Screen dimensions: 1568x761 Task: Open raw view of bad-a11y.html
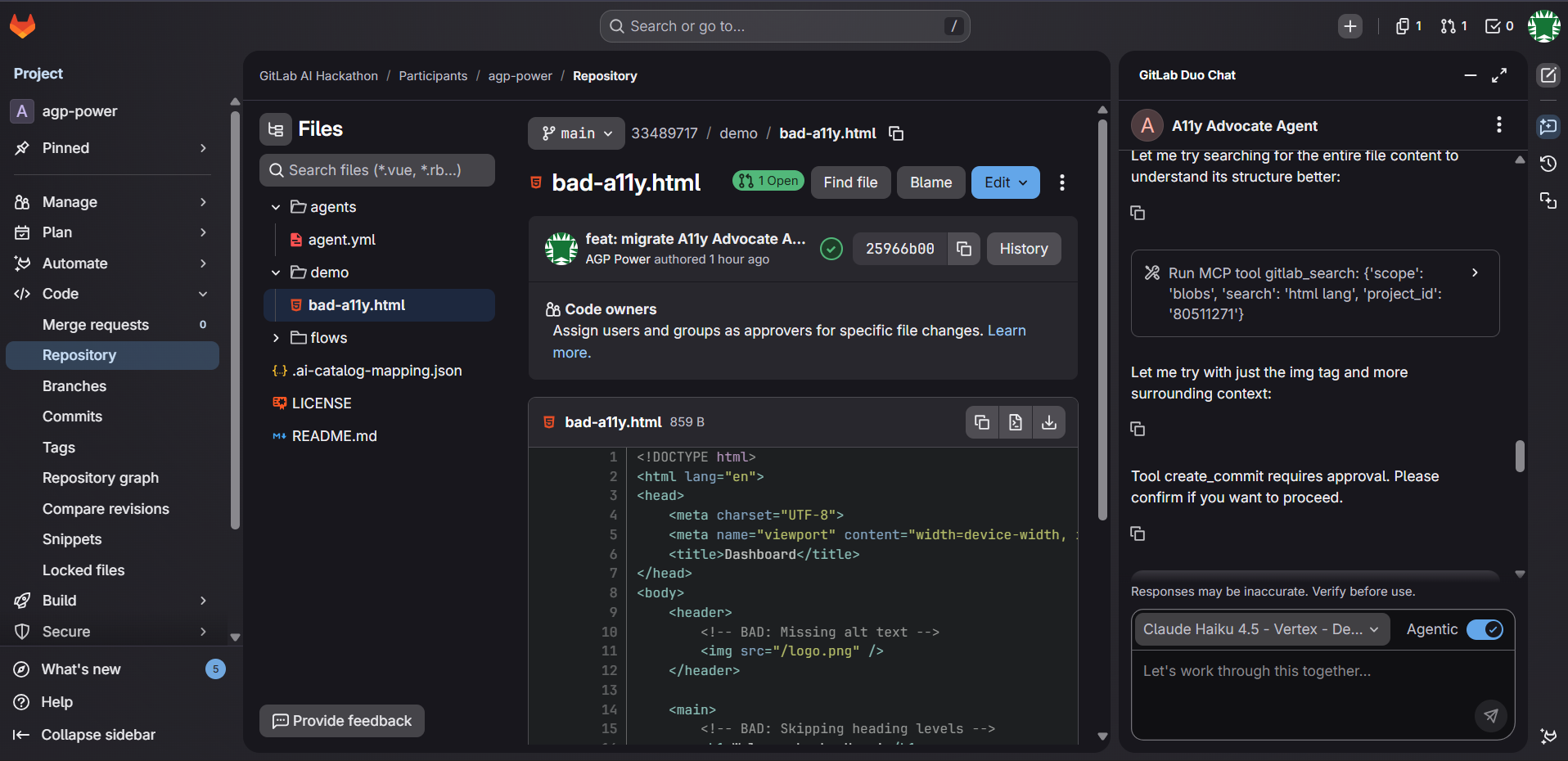click(1016, 422)
